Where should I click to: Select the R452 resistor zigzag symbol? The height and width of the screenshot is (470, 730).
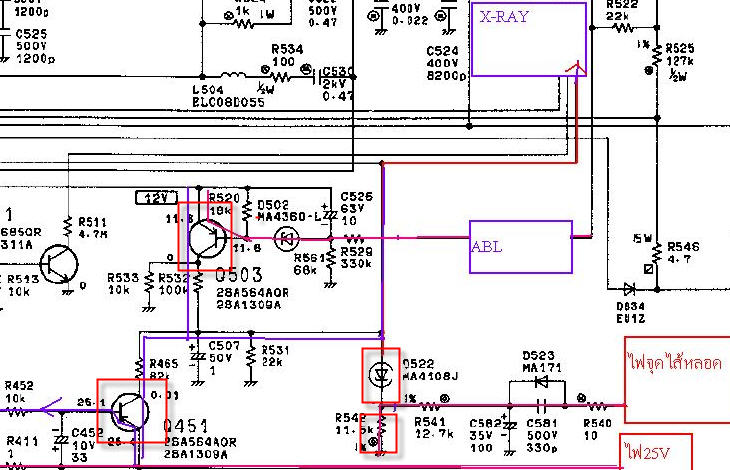click(x=16, y=412)
